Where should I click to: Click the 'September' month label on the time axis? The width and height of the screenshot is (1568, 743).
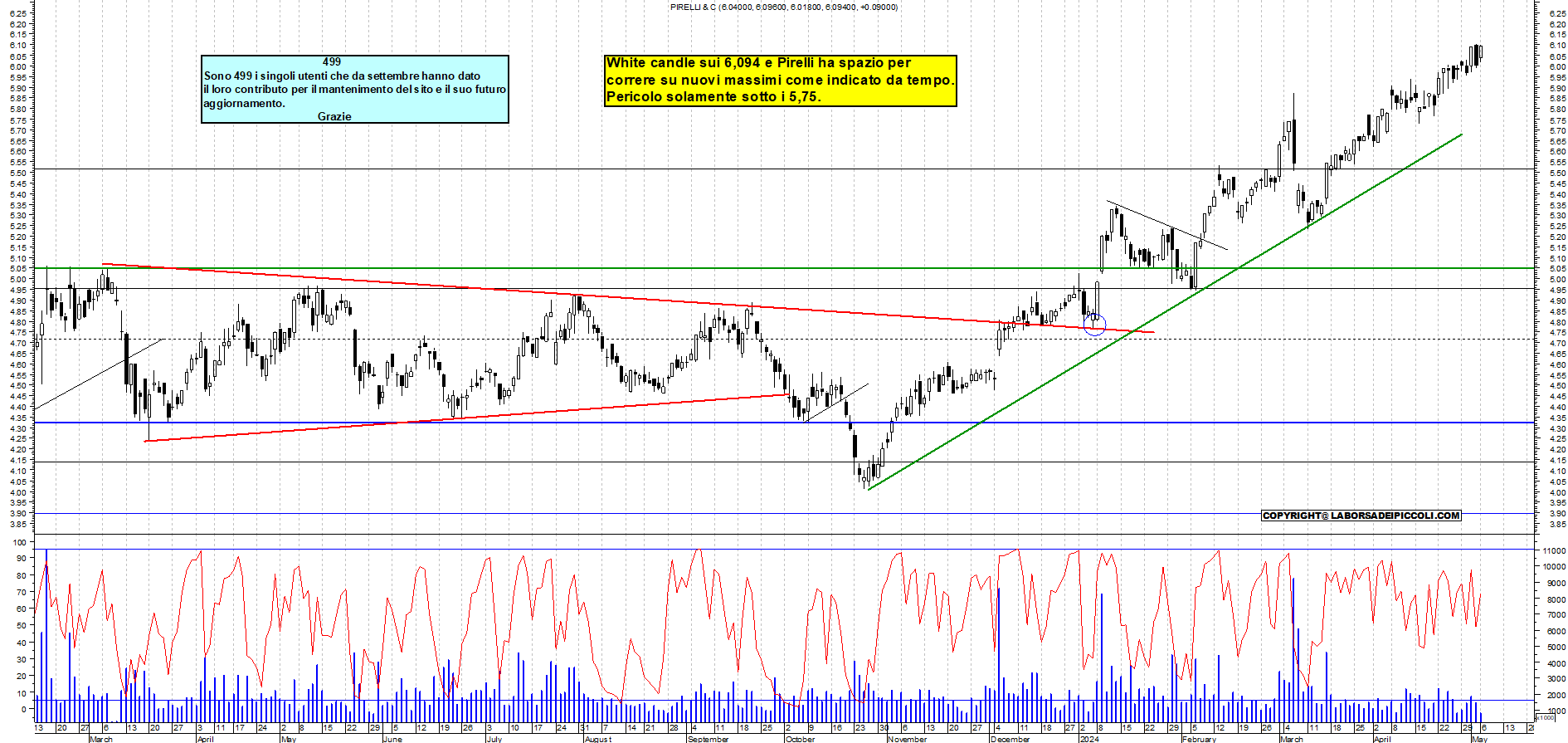coord(708,739)
